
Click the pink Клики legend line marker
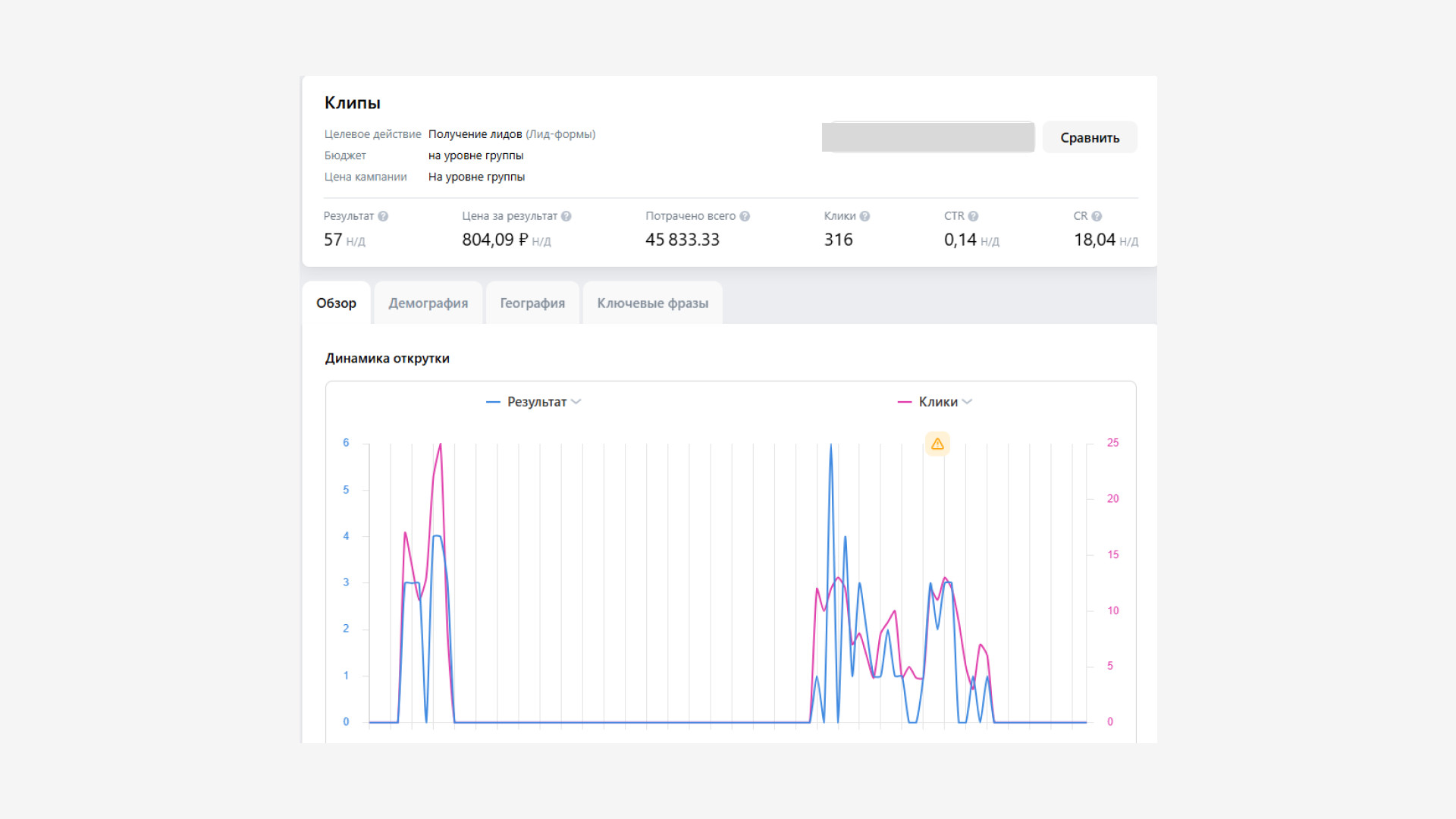(x=904, y=402)
